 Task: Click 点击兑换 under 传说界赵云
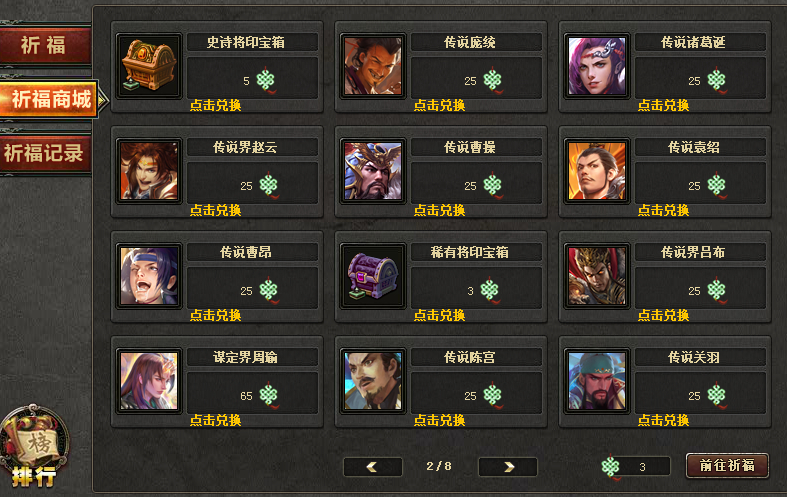215,210
